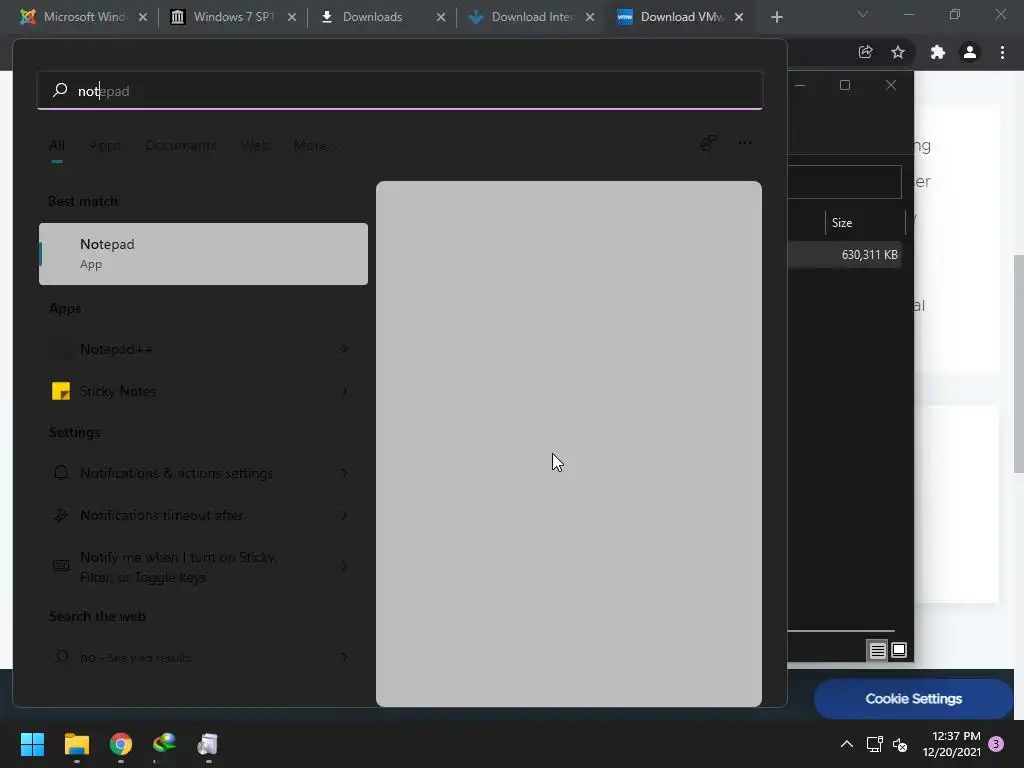This screenshot has height=768, width=1024.
Task: Switch Explorer to details view icon
Action: [x=877, y=650]
